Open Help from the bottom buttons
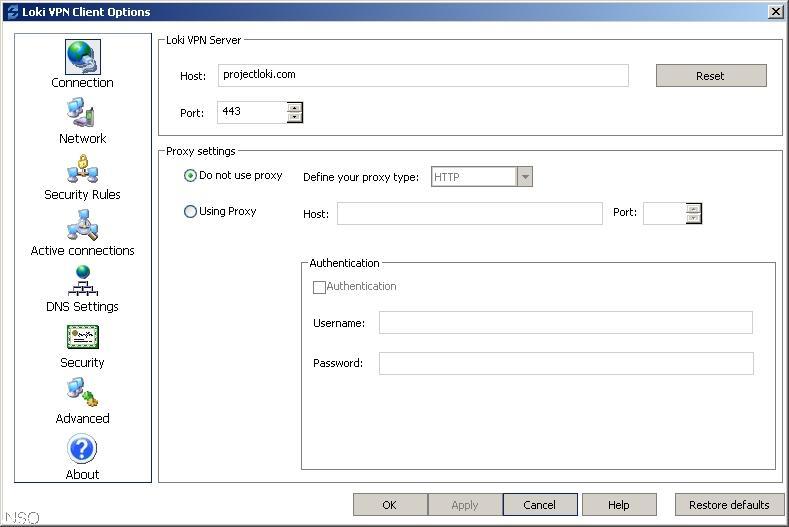 [x=619, y=505]
